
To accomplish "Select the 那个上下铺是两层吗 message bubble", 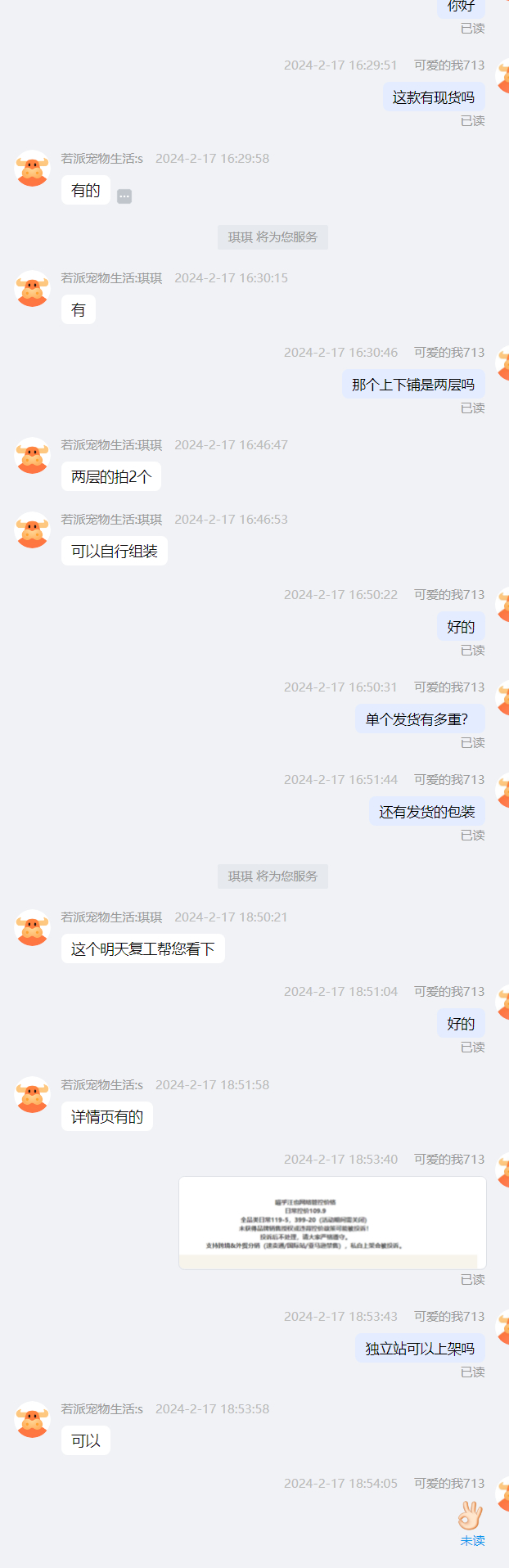I will click(413, 385).
